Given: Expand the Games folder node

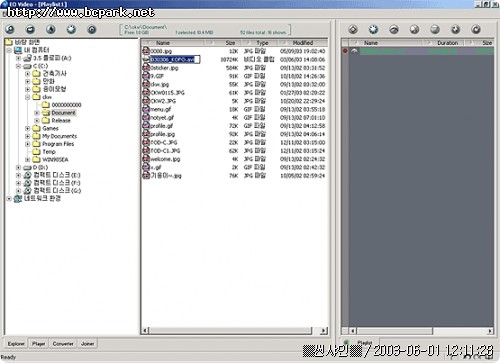Looking at the screenshot, I should pos(28,128).
